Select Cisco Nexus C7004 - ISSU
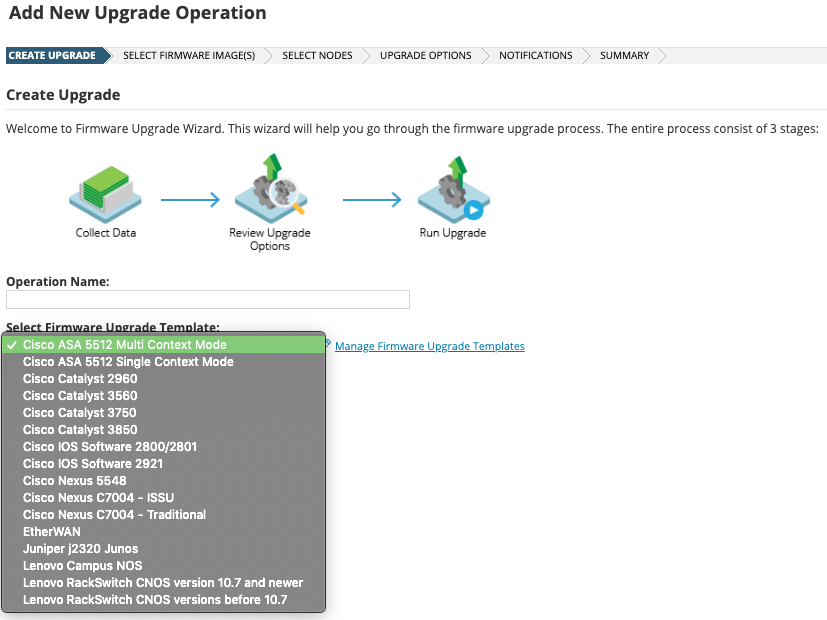Viewport: 827px width, 620px height. tap(164, 498)
